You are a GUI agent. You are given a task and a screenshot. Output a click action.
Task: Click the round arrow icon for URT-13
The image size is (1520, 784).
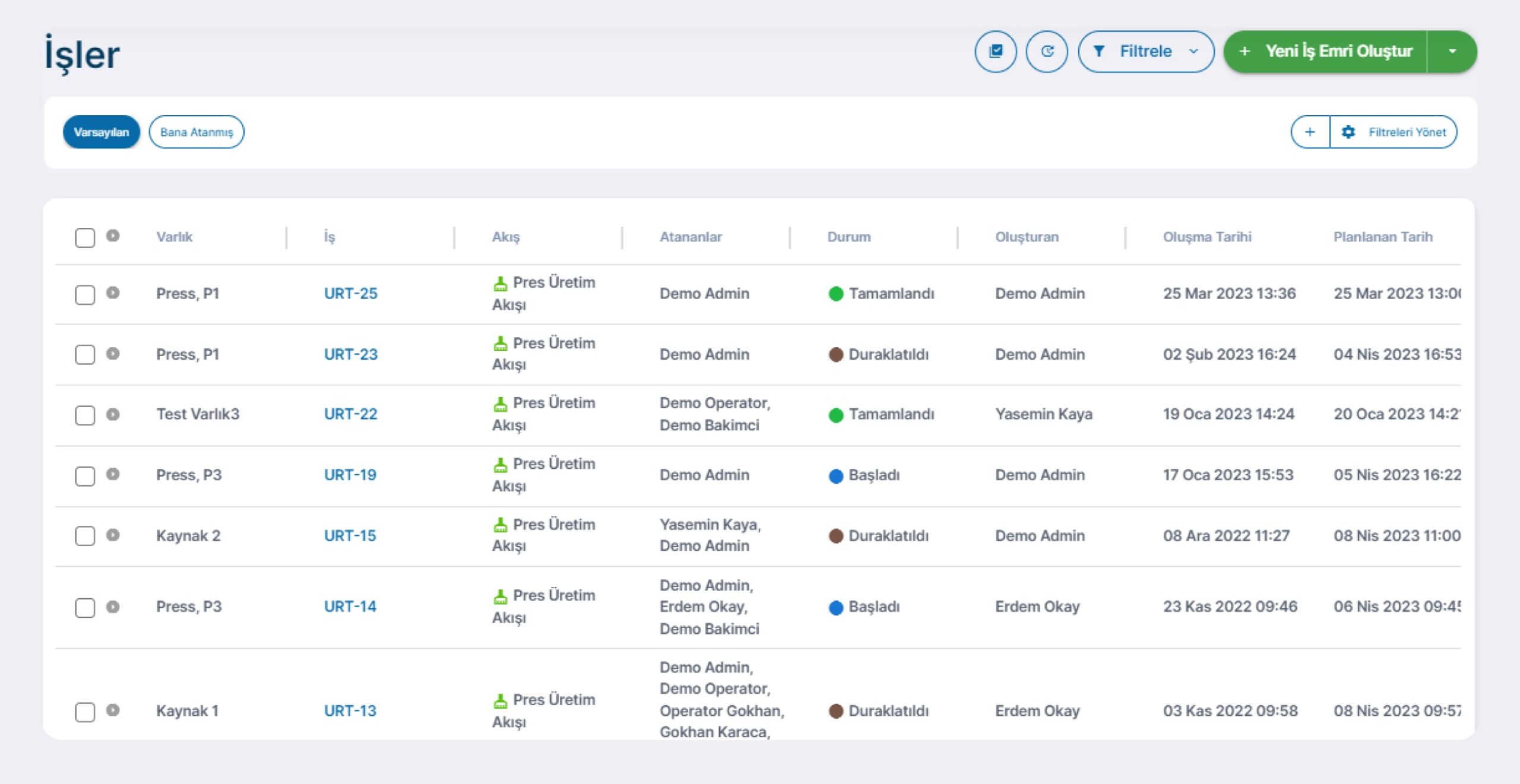(113, 710)
